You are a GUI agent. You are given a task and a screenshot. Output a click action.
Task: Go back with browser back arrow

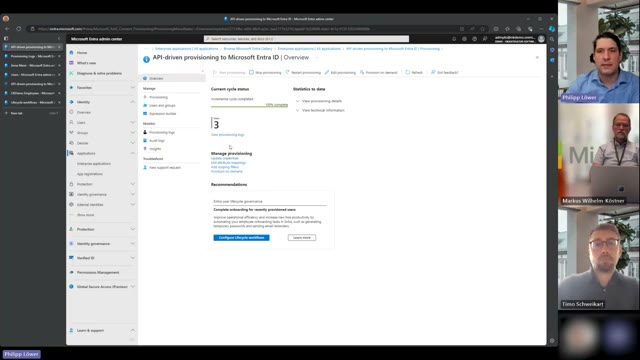click(7, 29)
